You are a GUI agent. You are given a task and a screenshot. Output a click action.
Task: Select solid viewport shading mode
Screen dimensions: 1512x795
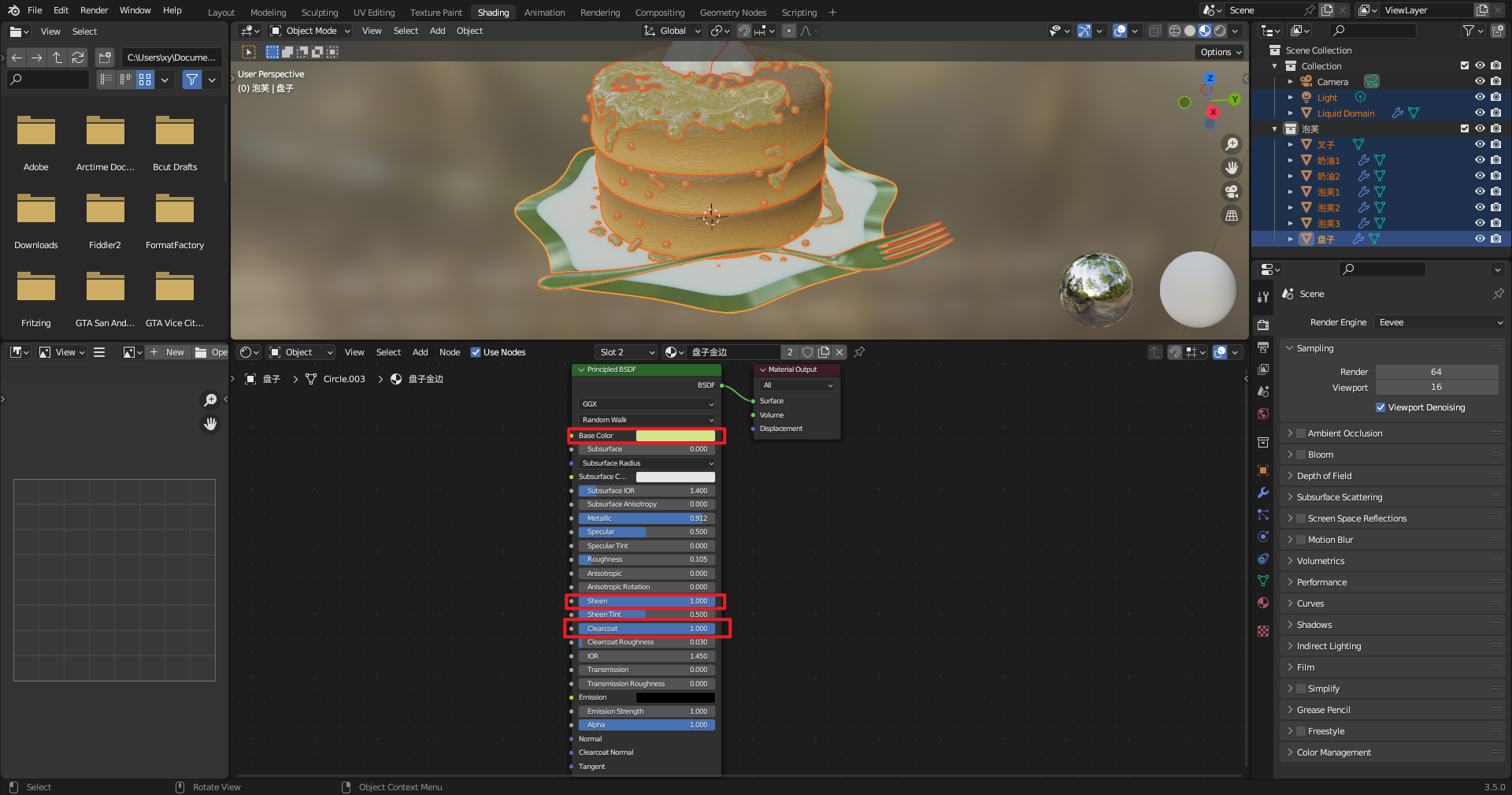[x=1190, y=31]
